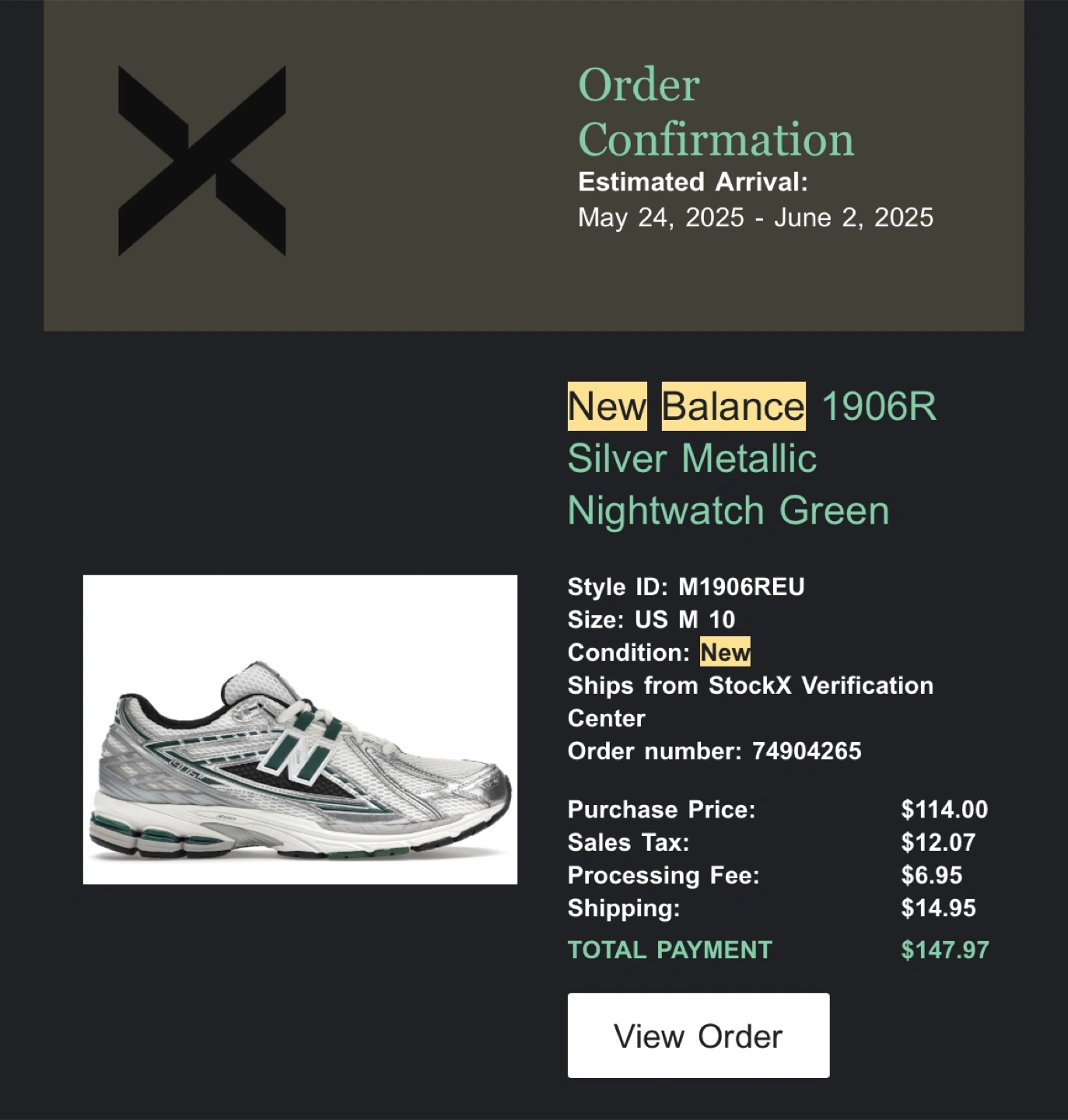The image size is (1068, 1120).
Task: Select the Order Confirmation heading
Action: click(x=716, y=112)
